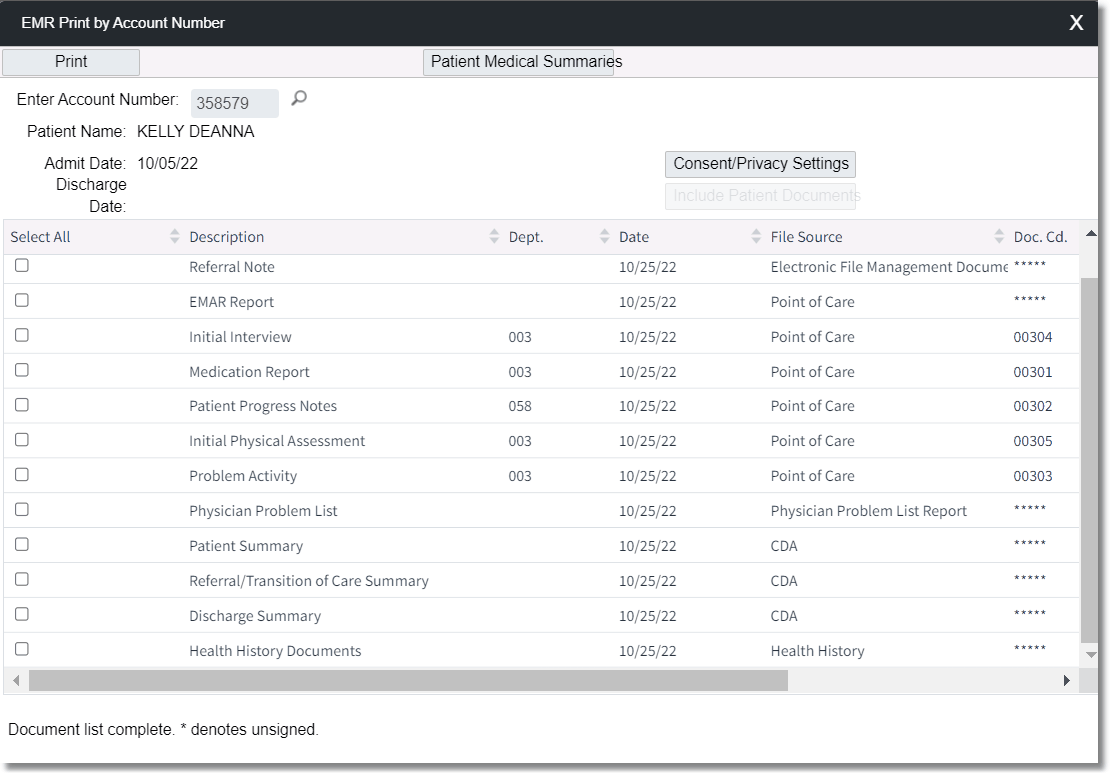This screenshot has width=1110, height=775.
Task: Click "Referral/Transition of Care Summary" description
Action: coord(309,581)
